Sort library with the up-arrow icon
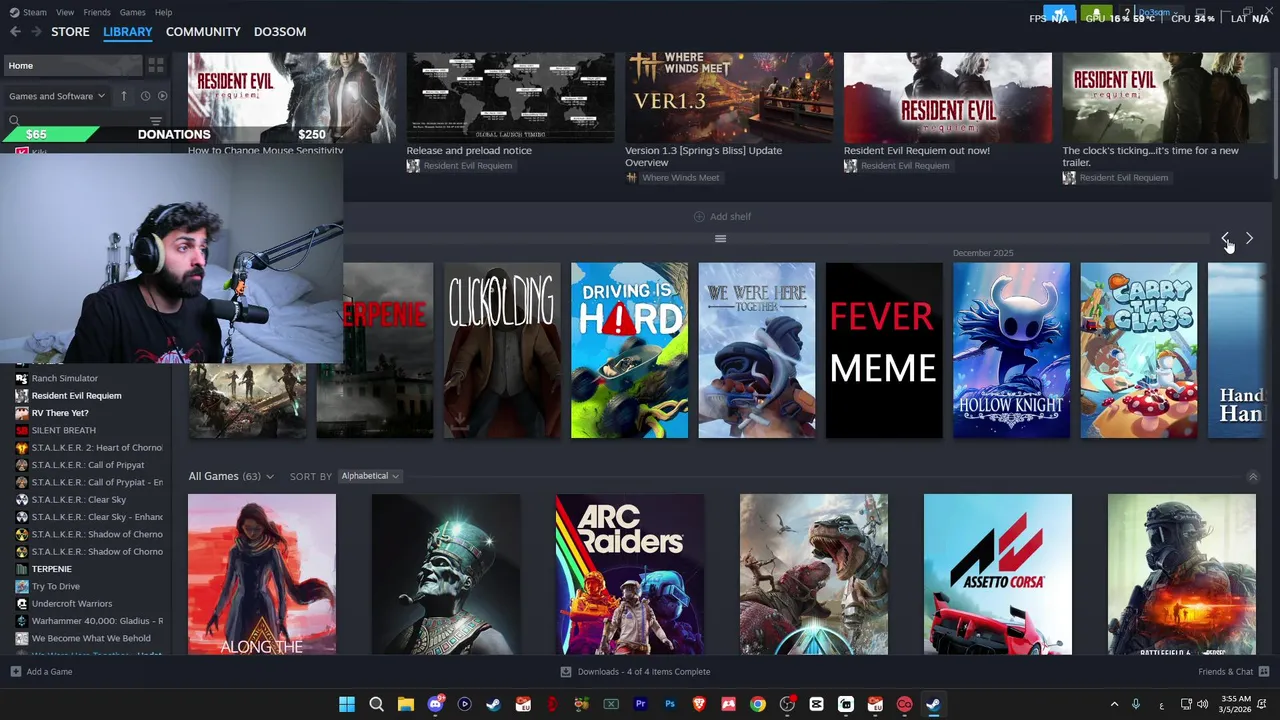 coord(124,96)
